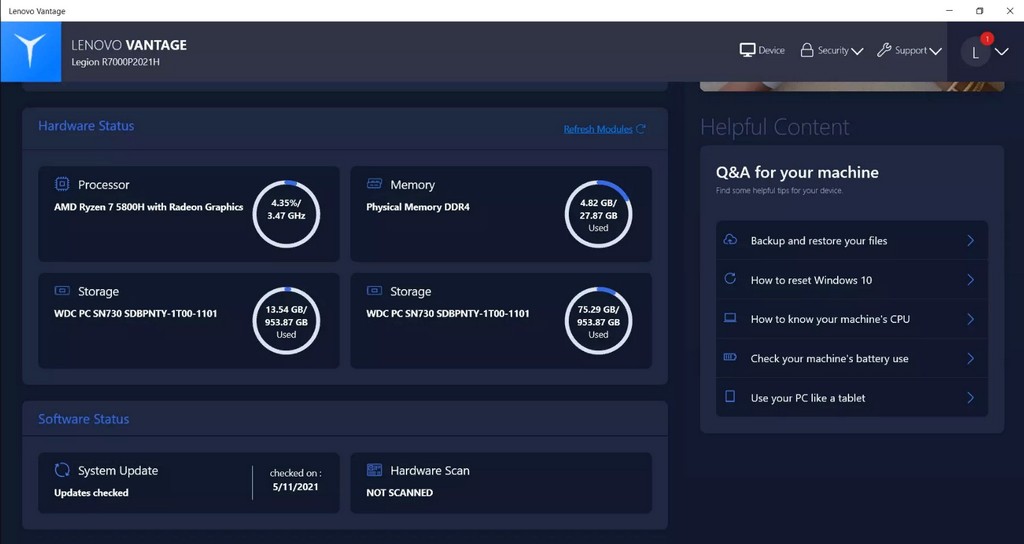This screenshot has width=1024, height=544.
Task: Click the partially visible banner image above Helpful Content
Action: click(x=852, y=86)
